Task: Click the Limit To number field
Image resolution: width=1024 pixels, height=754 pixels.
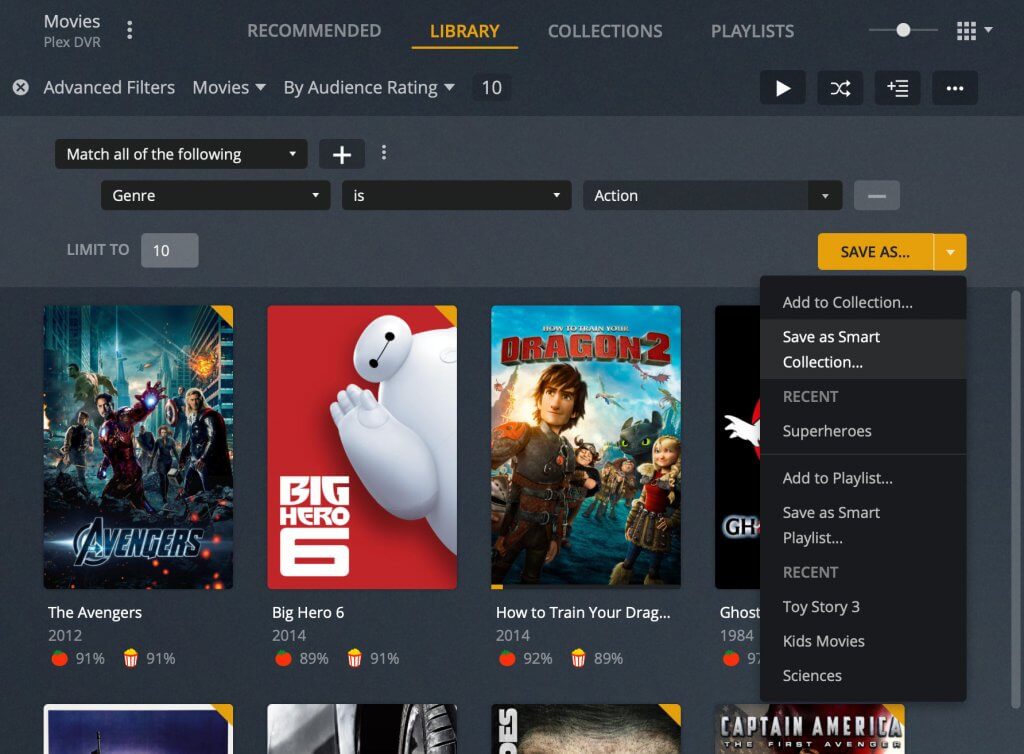Action: click(x=169, y=250)
